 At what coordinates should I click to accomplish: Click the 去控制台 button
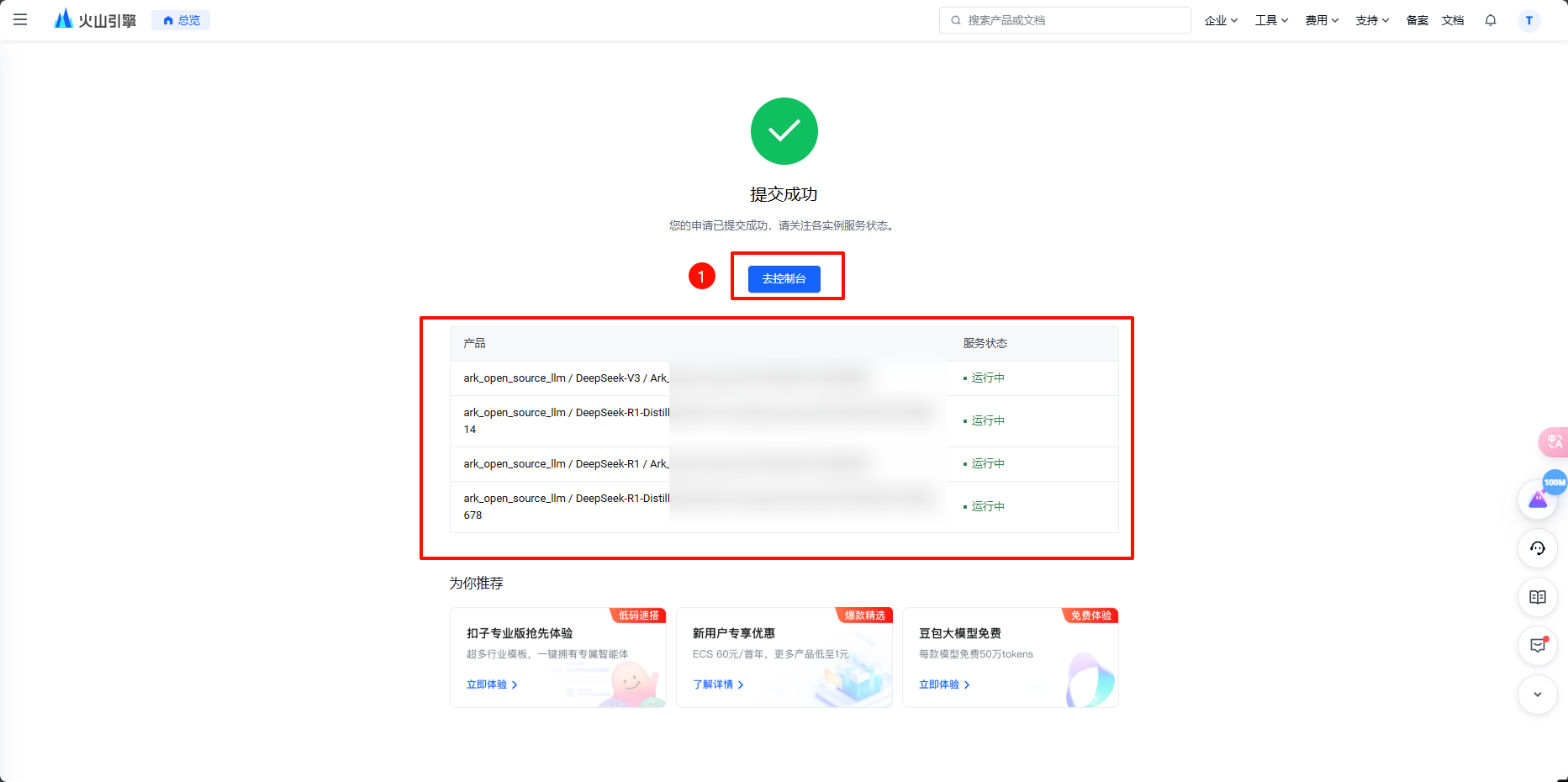click(x=784, y=278)
